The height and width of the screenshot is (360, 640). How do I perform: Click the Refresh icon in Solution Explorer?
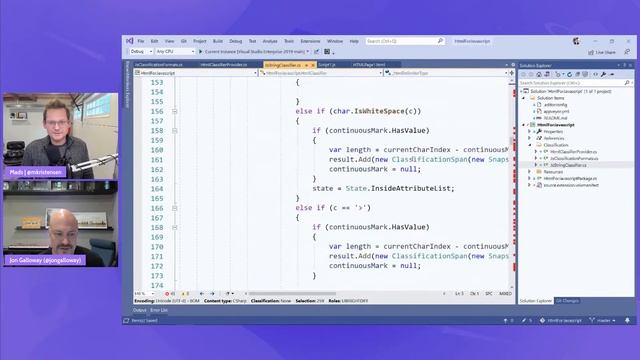569,74
